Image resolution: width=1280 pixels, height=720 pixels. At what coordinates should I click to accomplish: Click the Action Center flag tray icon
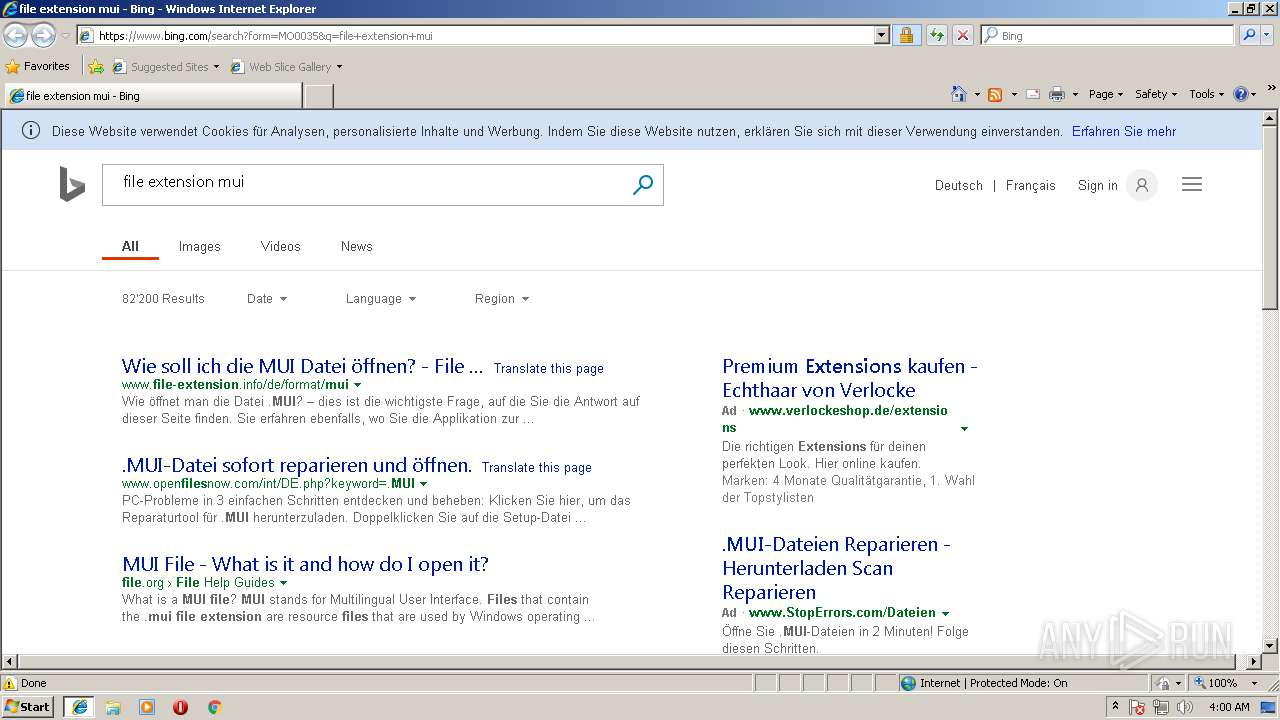pyautogui.click(x=1138, y=707)
